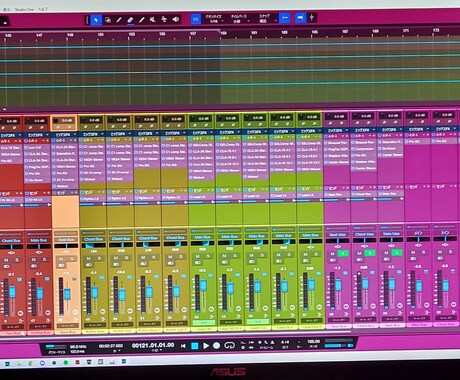Open Beat Bus output selector on peach channel

click(x=66, y=240)
